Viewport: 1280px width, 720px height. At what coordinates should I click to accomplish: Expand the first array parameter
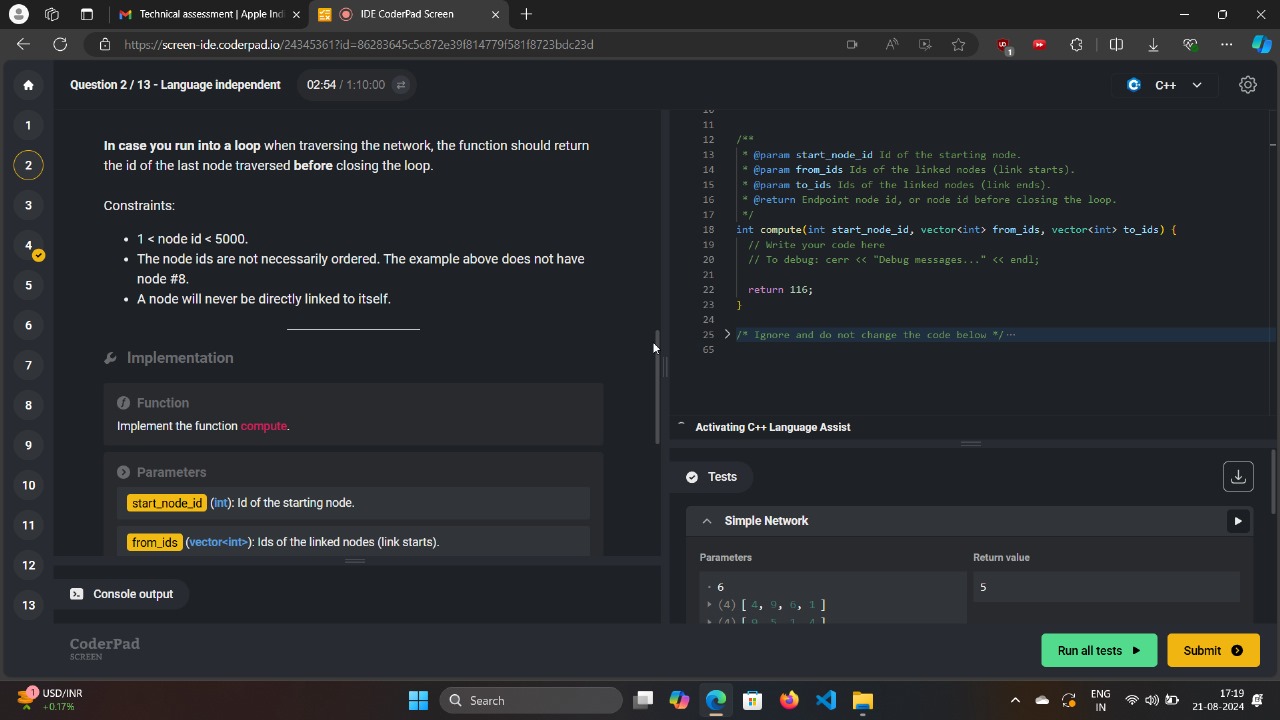click(x=710, y=605)
